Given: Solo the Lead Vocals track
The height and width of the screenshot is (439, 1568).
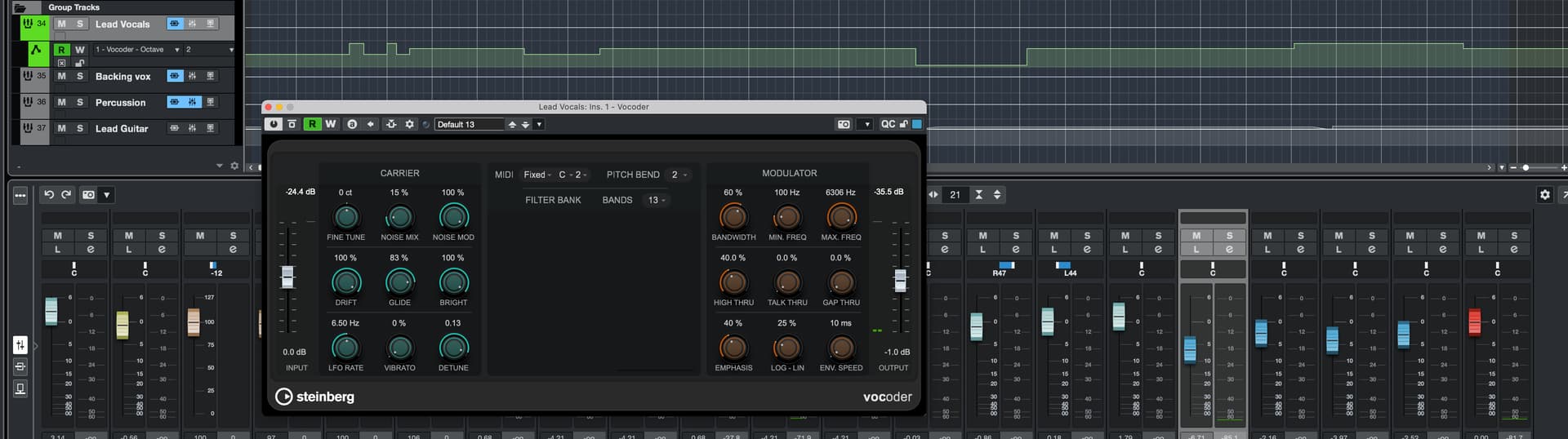Looking at the screenshot, I should [x=79, y=24].
